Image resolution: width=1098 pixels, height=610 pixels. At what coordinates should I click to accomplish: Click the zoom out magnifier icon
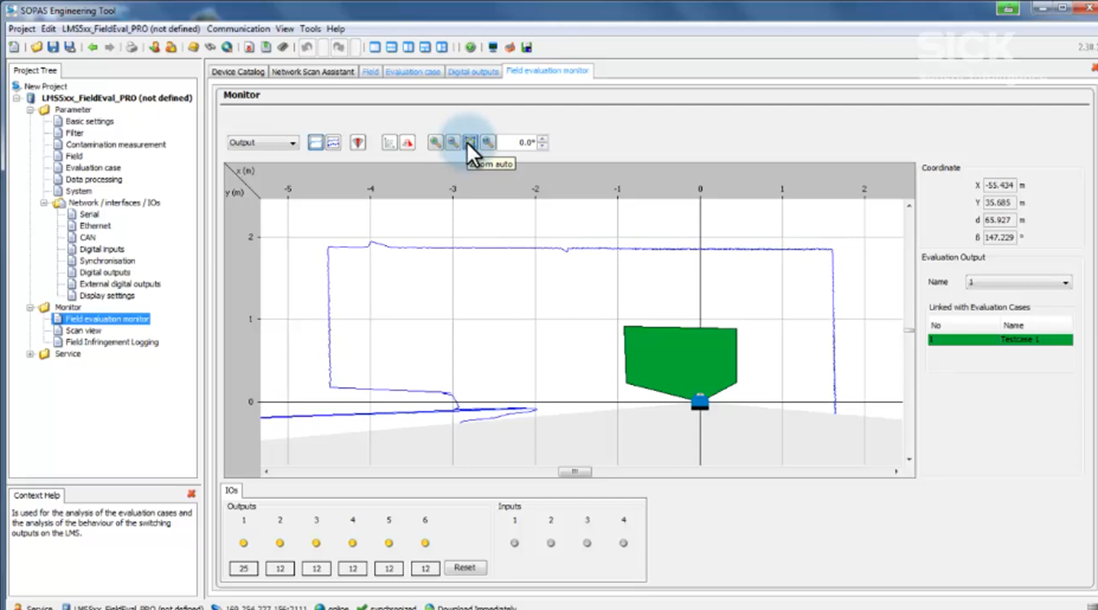pyautogui.click(x=453, y=143)
